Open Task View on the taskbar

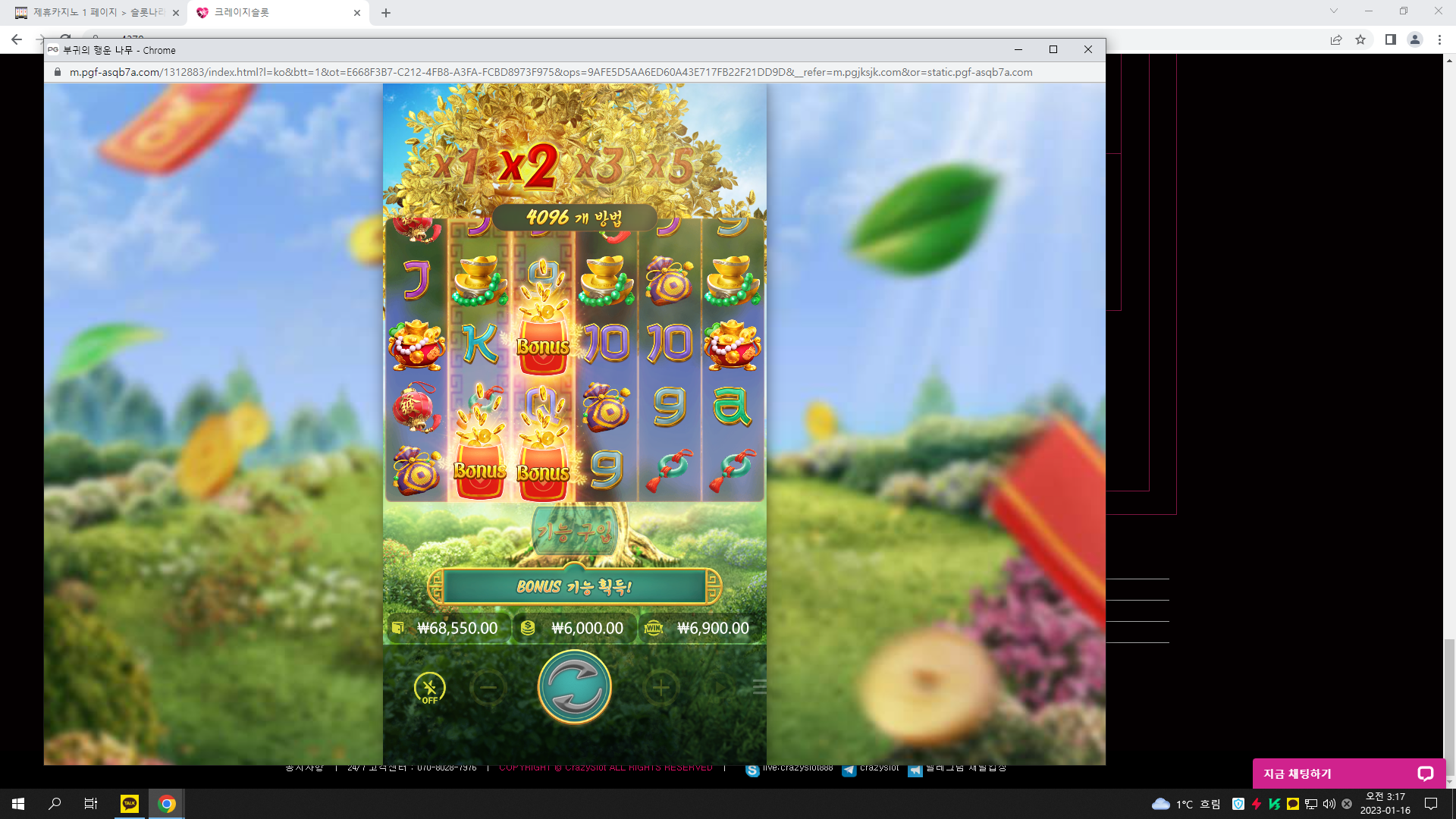click(x=91, y=804)
